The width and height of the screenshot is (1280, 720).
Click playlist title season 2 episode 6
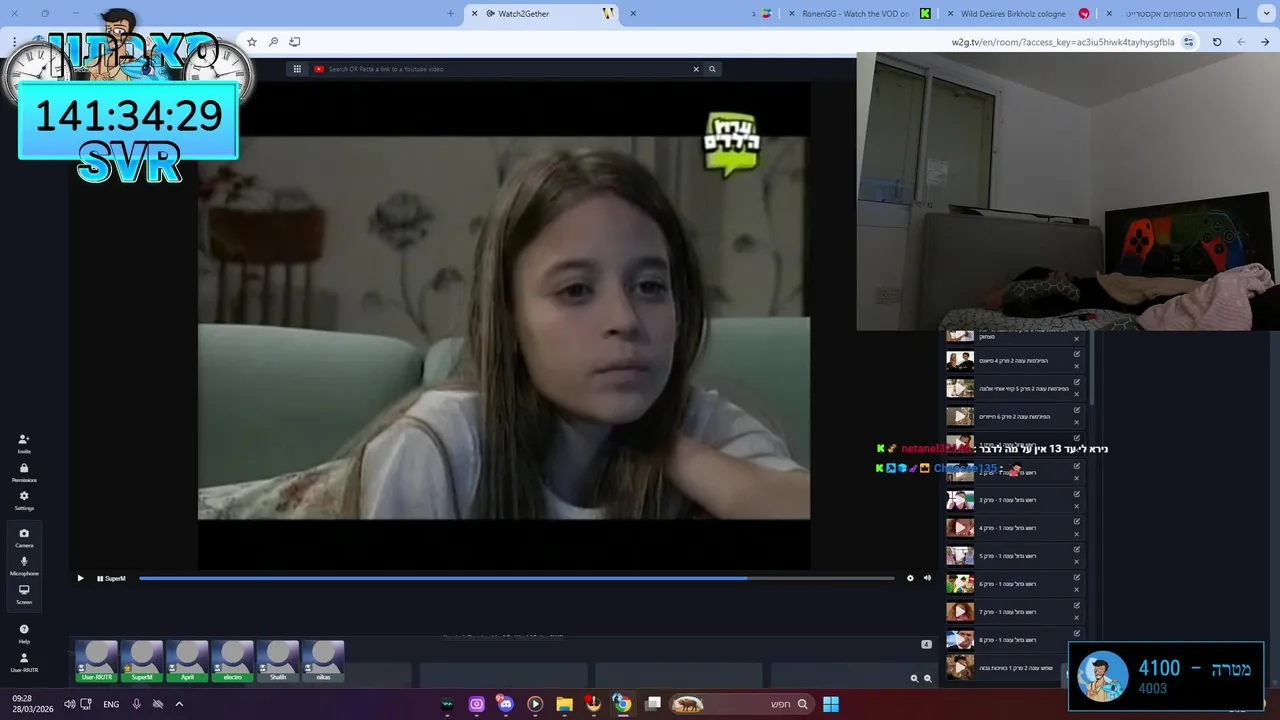tap(1014, 417)
